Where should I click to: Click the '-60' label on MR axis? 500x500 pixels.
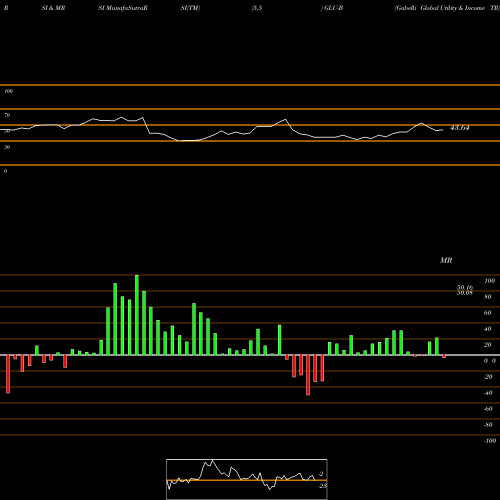(488, 409)
